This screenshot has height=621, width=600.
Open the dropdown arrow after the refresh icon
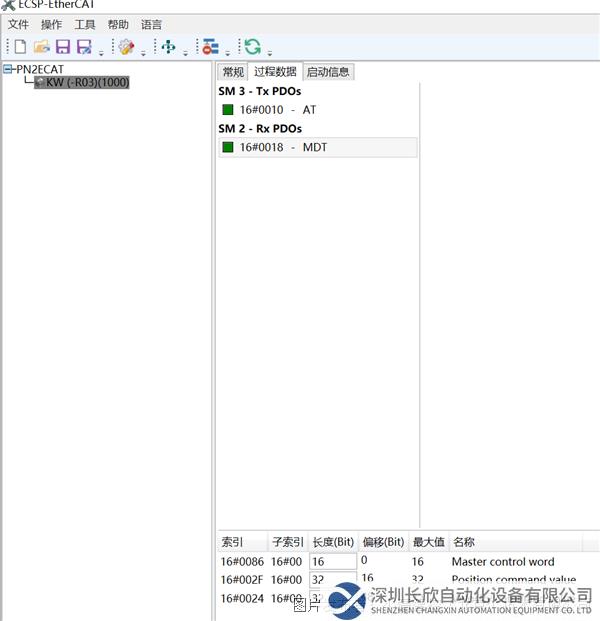[x=269, y=52]
